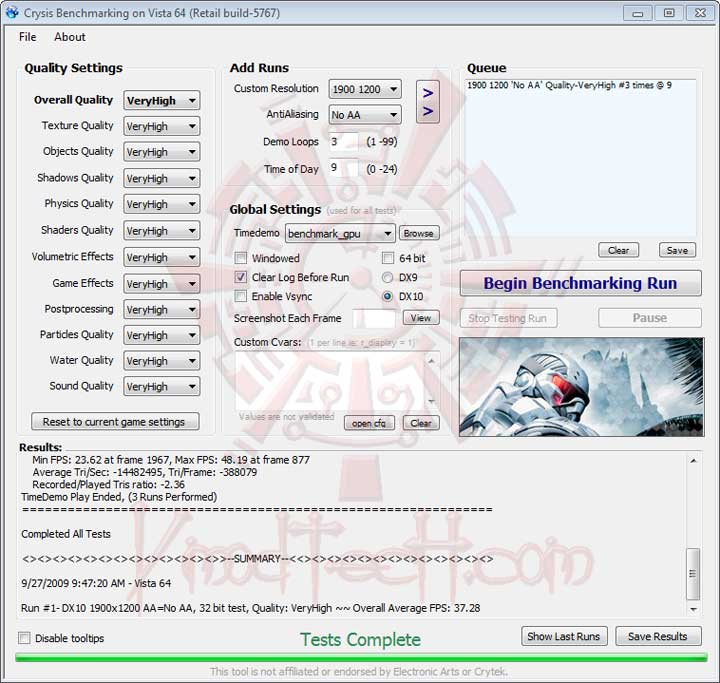Image resolution: width=720 pixels, height=683 pixels.
Task: Click the View screenshot button
Action: (421, 318)
